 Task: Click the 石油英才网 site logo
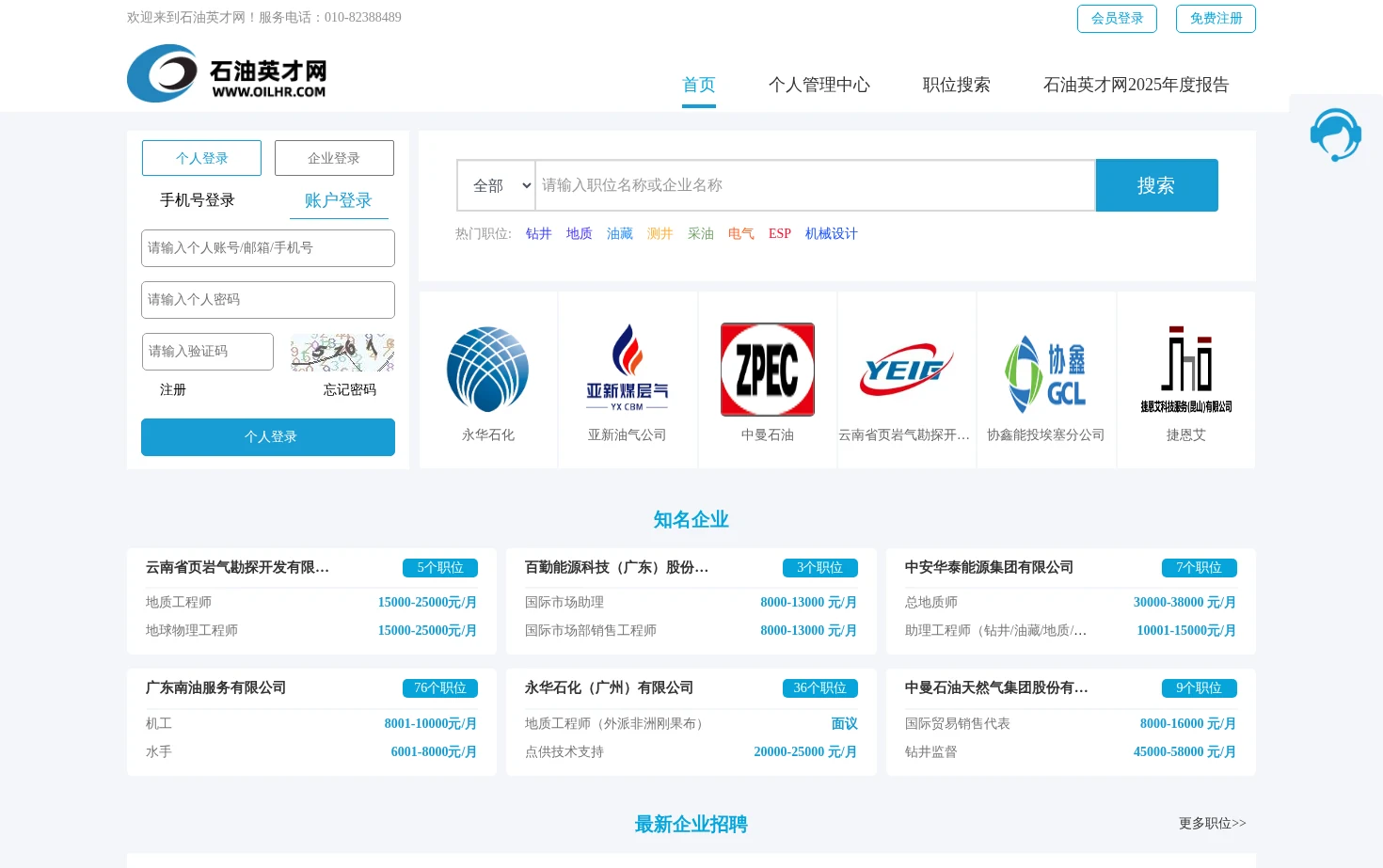pyautogui.click(x=227, y=73)
